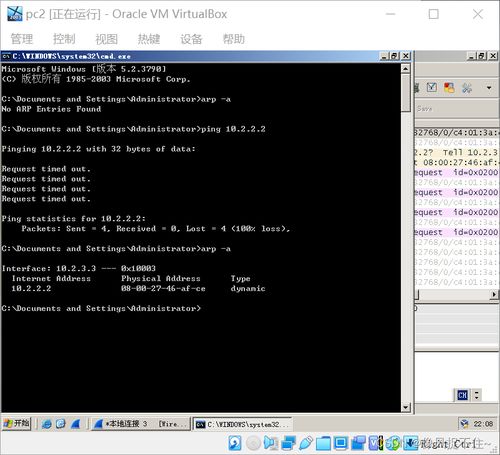Screen dimensions: 500x455
Task: Open Wireshark preferences tools icon
Action: pos(467,88)
